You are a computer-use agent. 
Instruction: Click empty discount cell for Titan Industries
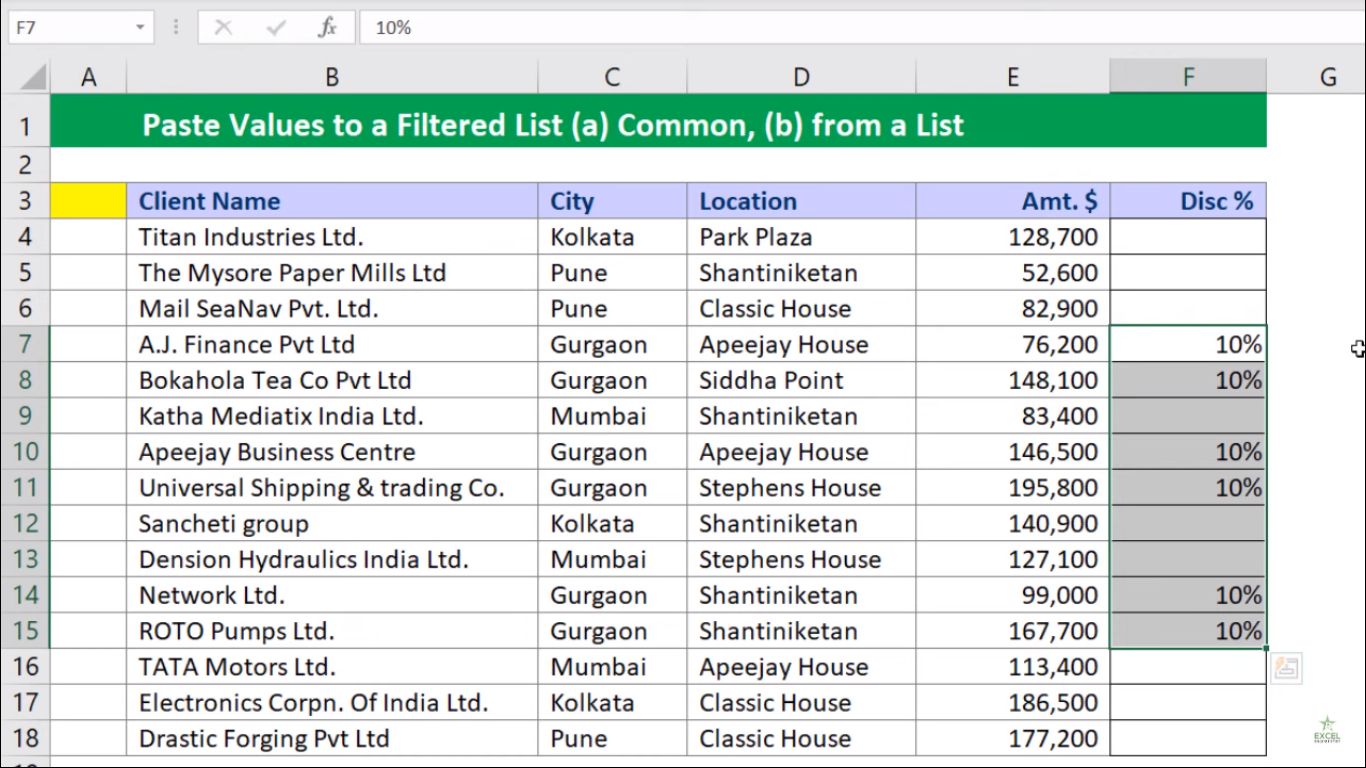click(1188, 237)
